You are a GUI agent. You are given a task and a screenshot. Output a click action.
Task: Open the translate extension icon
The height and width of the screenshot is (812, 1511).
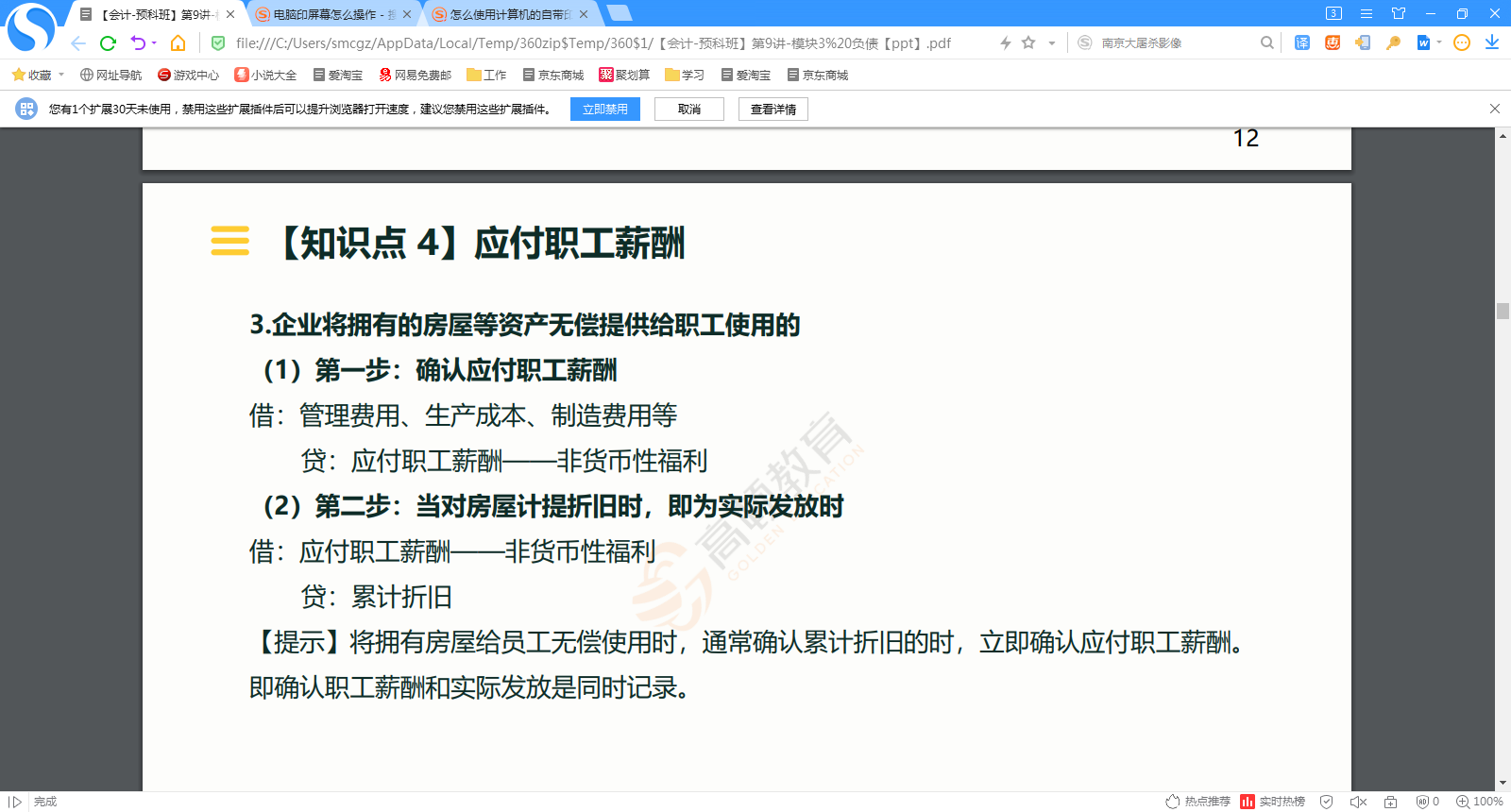click(1302, 42)
